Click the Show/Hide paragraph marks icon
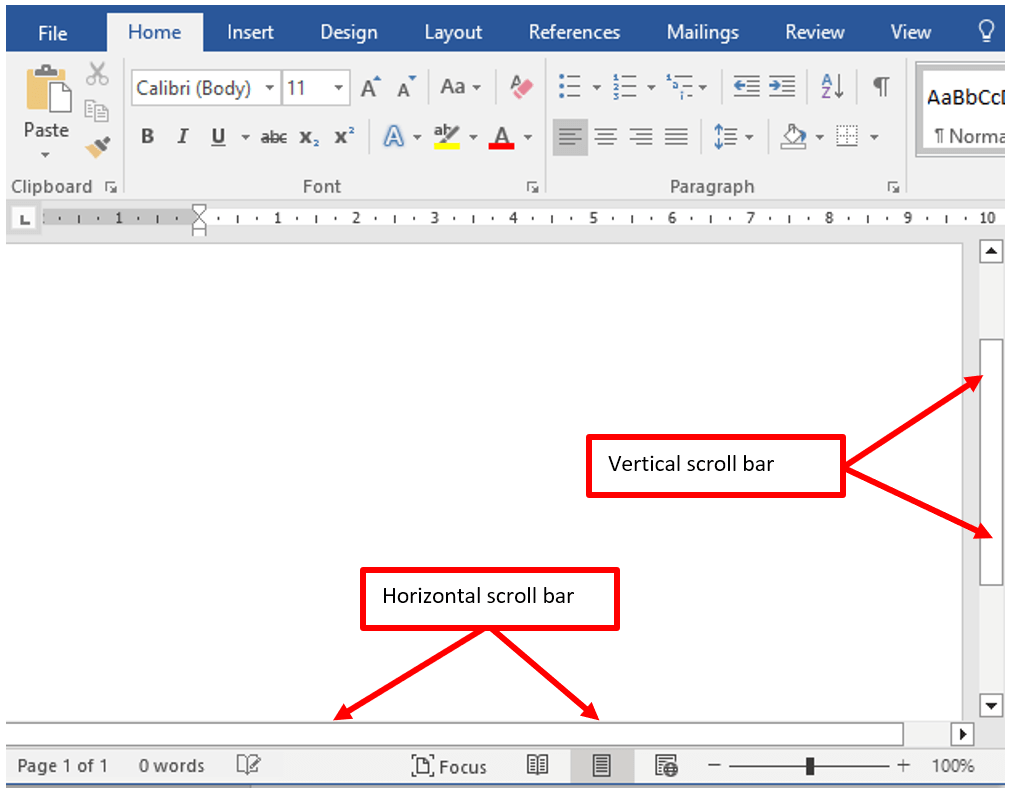Screen dimensions: 1010x791 click(x=880, y=87)
